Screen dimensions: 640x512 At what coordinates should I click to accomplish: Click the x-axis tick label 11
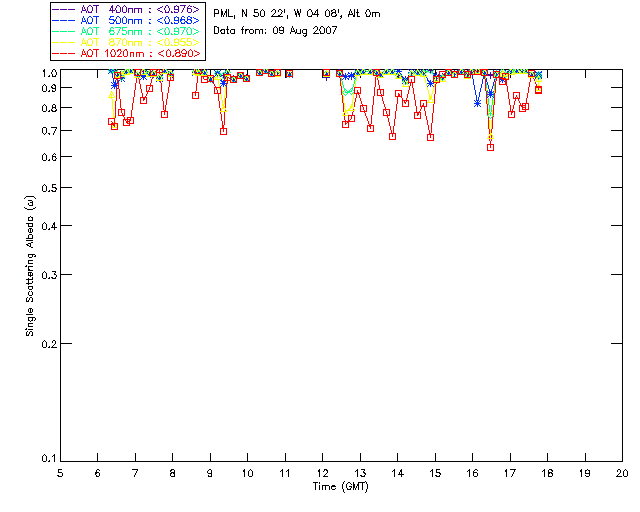point(285,473)
